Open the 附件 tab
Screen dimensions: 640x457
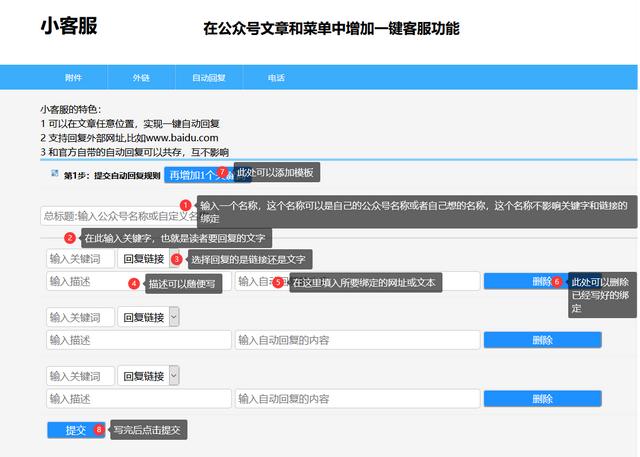pyautogui.click(x=73, y=77)
